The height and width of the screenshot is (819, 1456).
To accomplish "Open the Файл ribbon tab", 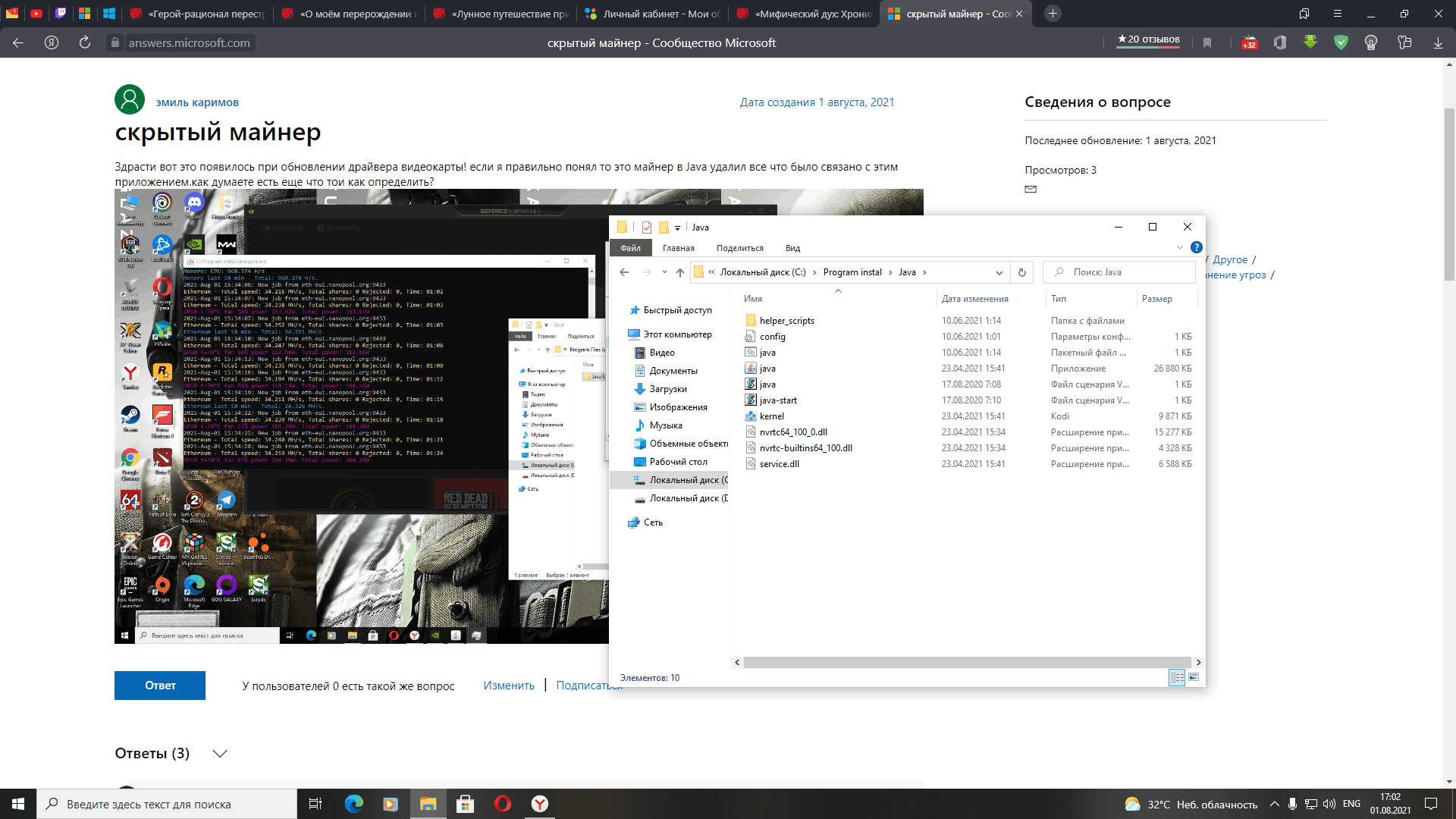I will pyautogui.click(x=630, y=248).
